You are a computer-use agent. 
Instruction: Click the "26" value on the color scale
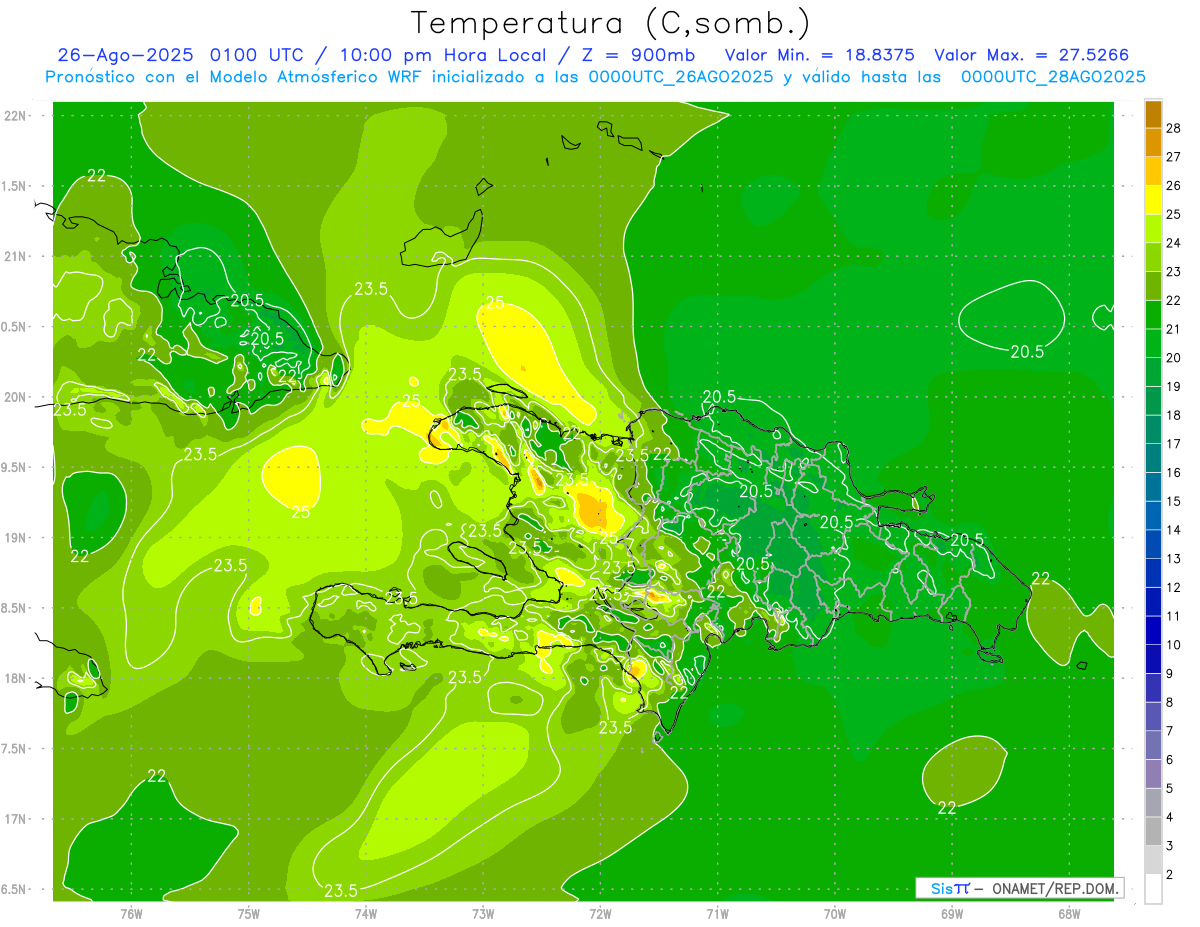click(x=1174, y=185)
